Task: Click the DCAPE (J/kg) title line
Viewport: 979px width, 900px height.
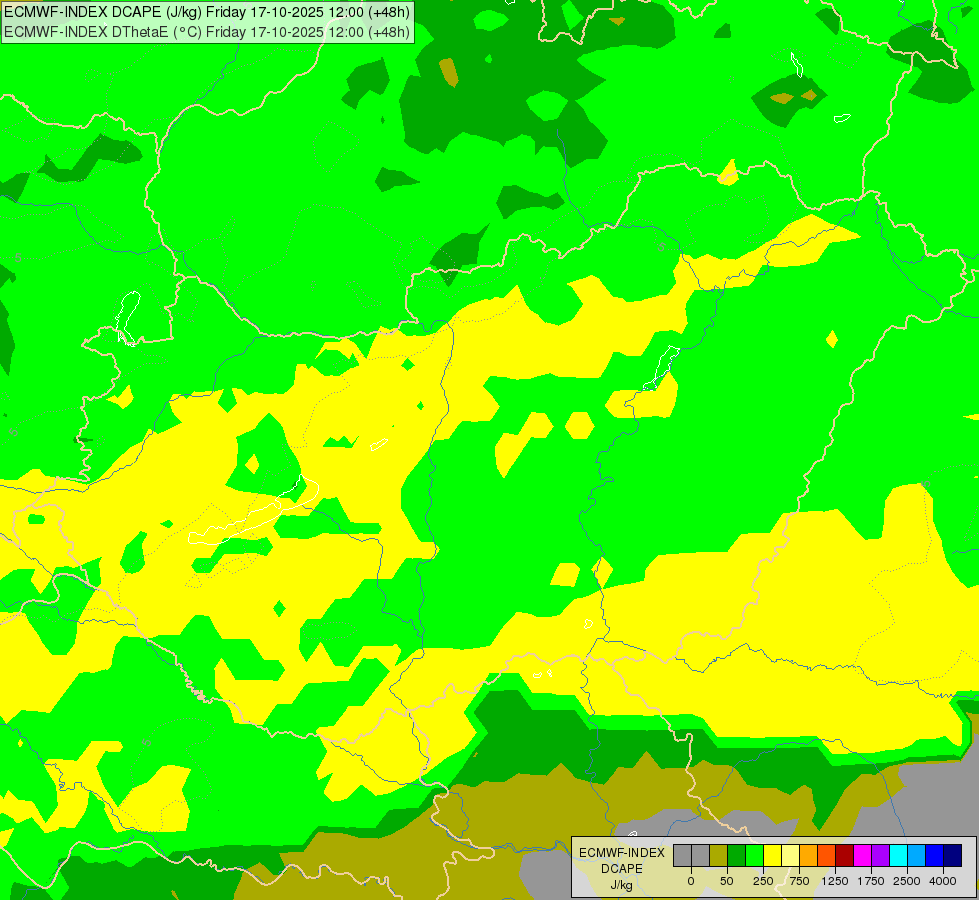Action: point(207,12)
